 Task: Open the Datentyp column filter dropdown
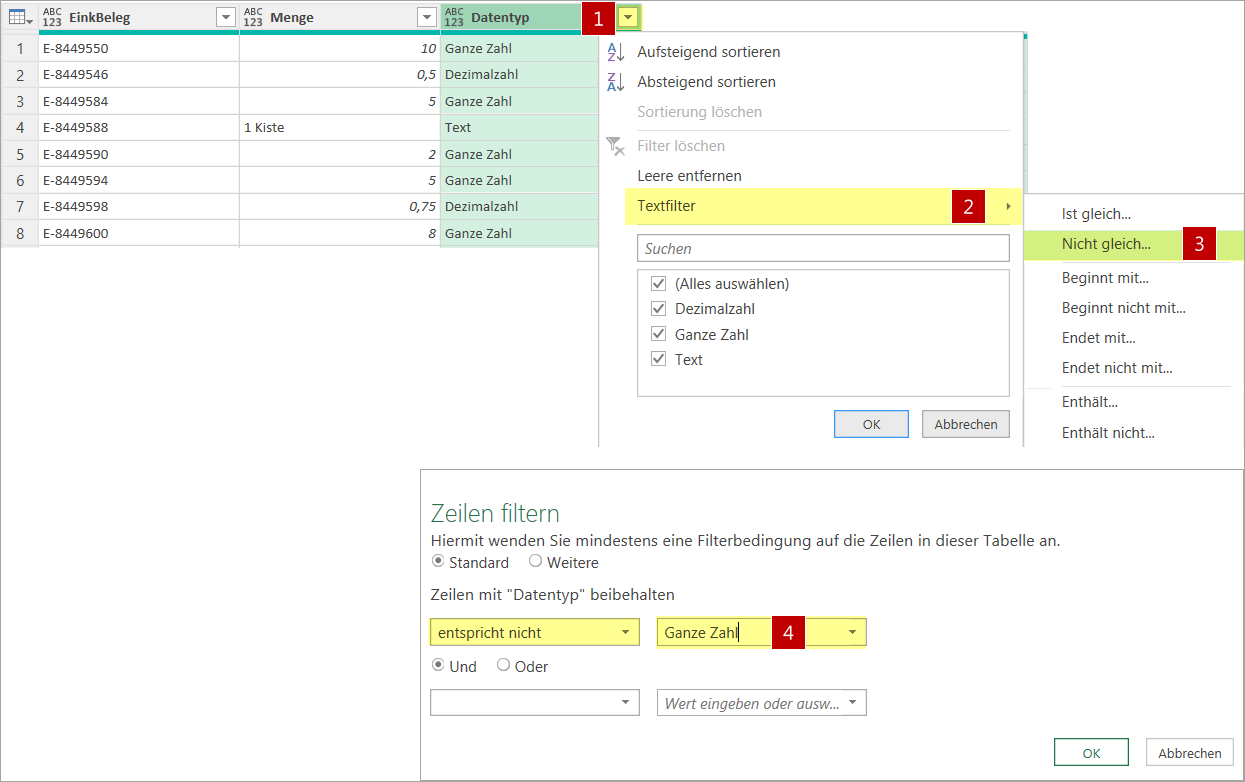627,17
